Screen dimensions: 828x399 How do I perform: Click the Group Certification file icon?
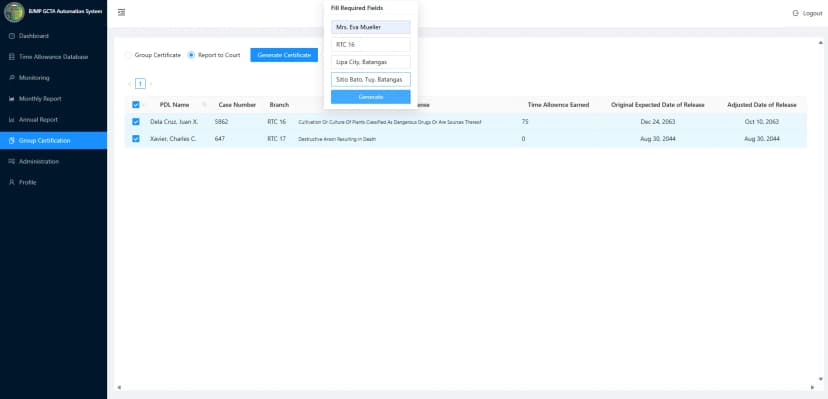point(12,140)
